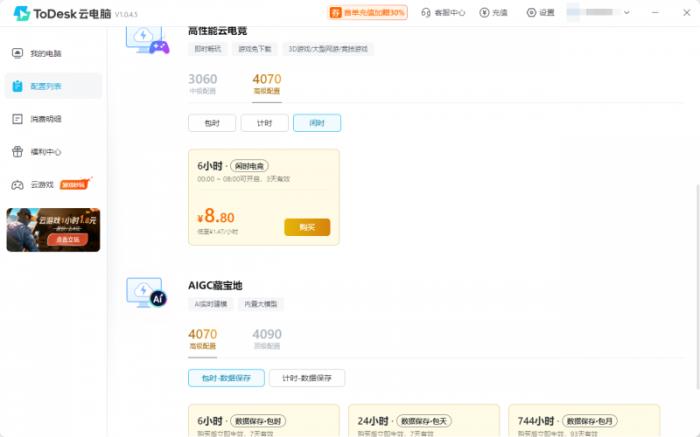Click the orange badge beside 云游戏
Screen dimensions: 700x437
75,184
